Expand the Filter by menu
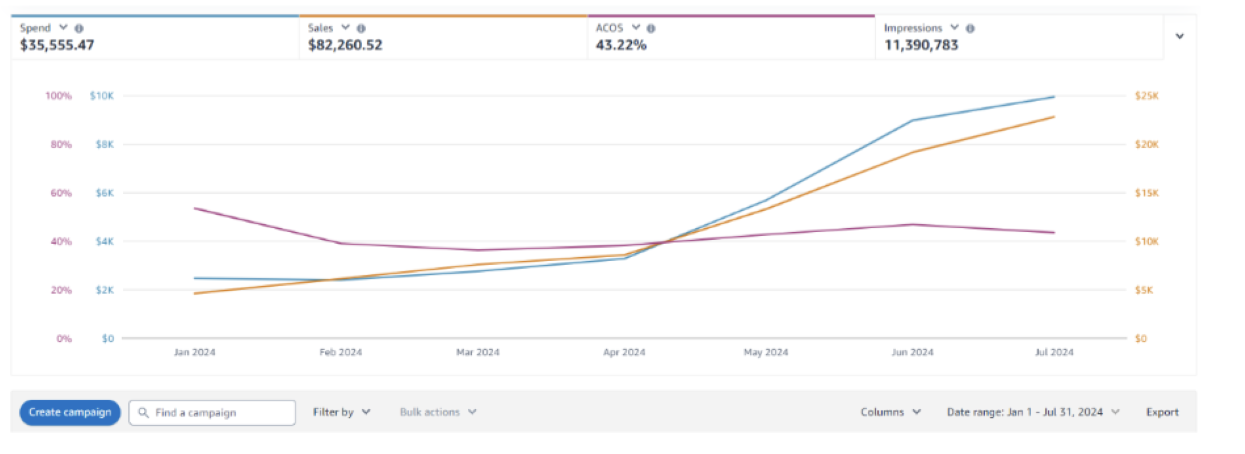Image resolution: width=1245 pixels, height=454 pixels. pyautogui.click(x=342, y=412)
